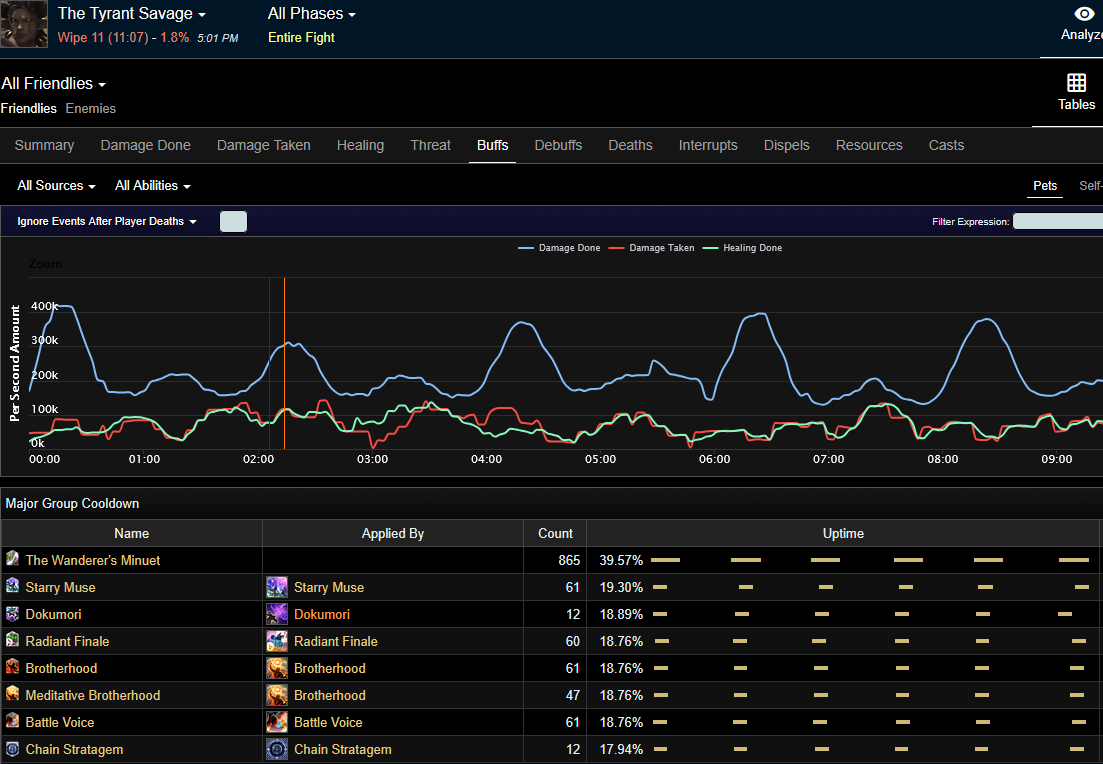Click first uptime bar in Chain Stratagem row
This screenshot has width=1103, height=764.
coord(660,749)
